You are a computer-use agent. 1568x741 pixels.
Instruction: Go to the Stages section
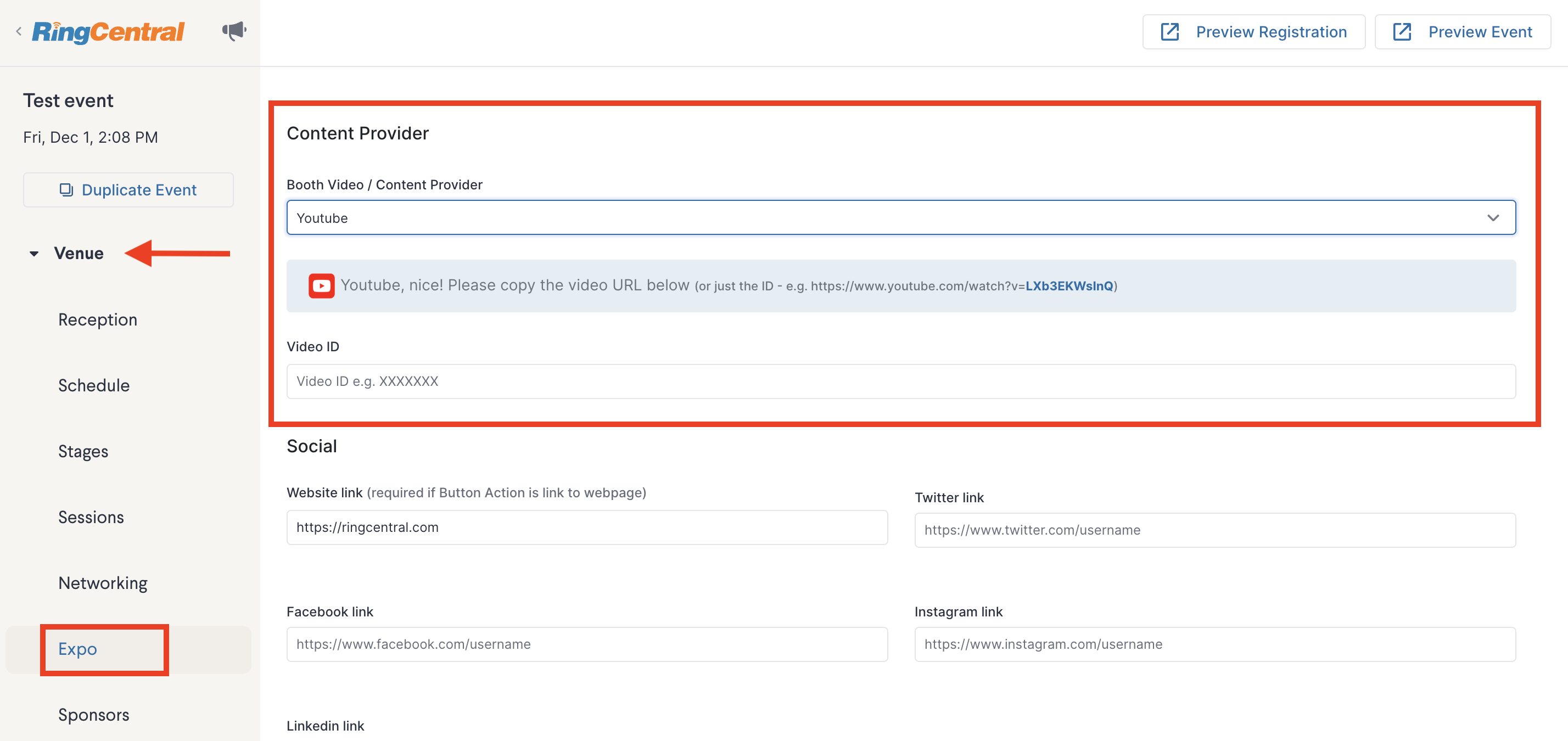[83, 451]
